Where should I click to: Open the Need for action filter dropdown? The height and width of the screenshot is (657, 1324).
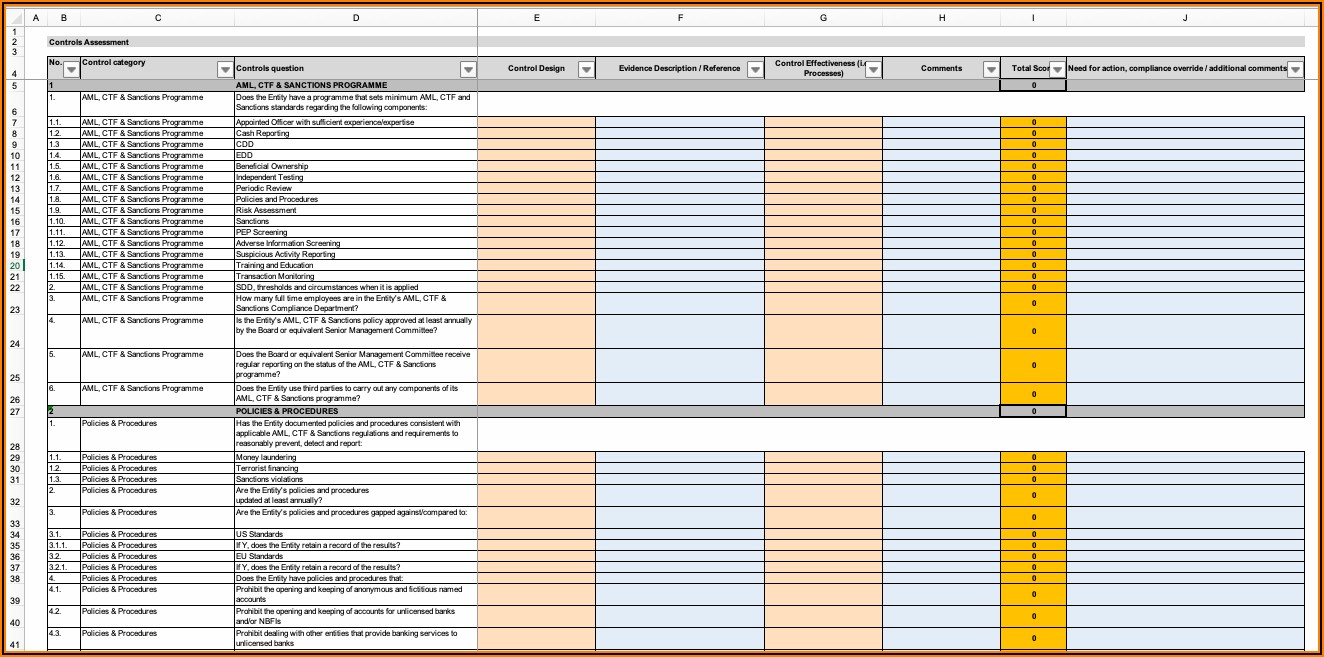pos(1295,70)
